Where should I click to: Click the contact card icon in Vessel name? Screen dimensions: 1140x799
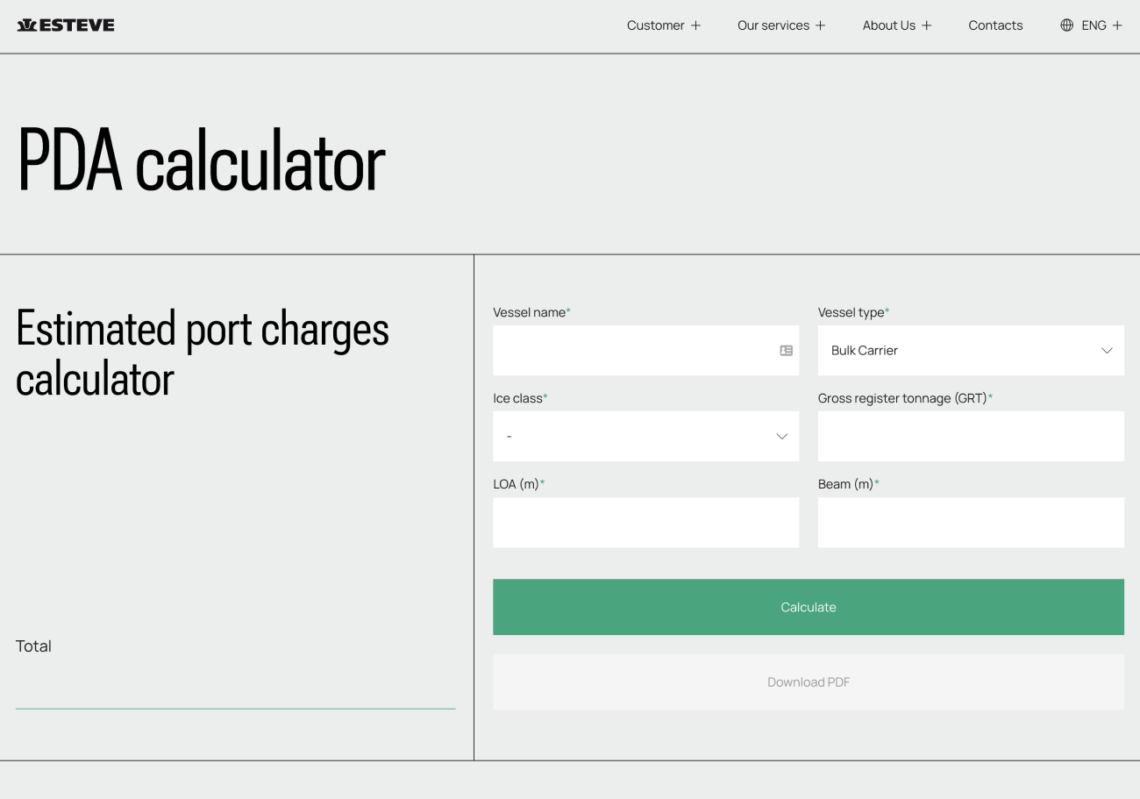(x=786, y=351)
